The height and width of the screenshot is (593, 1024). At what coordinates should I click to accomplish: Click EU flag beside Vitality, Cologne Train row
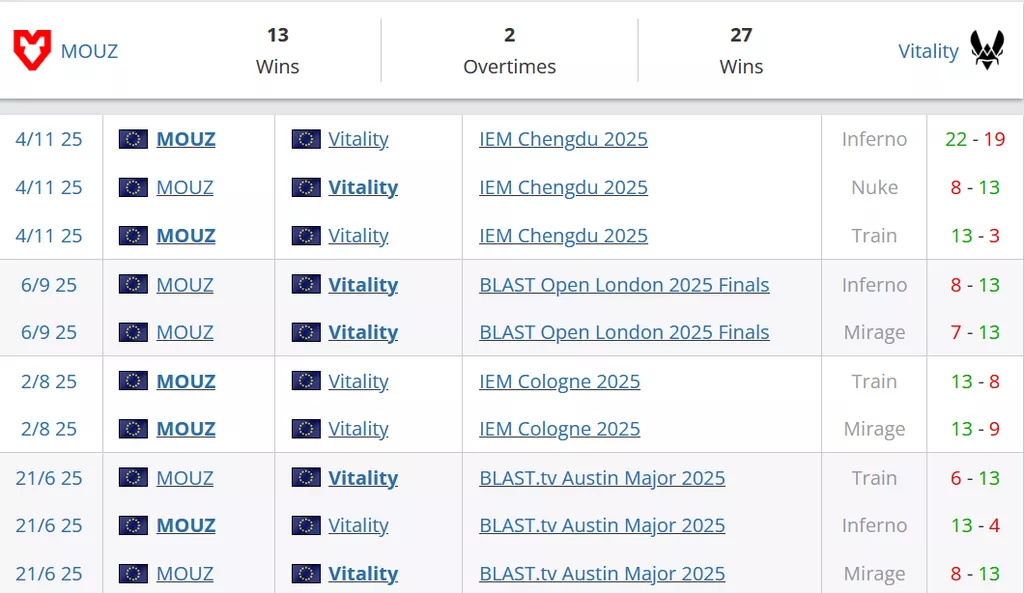pyautogui.click(x=306, y=381)
